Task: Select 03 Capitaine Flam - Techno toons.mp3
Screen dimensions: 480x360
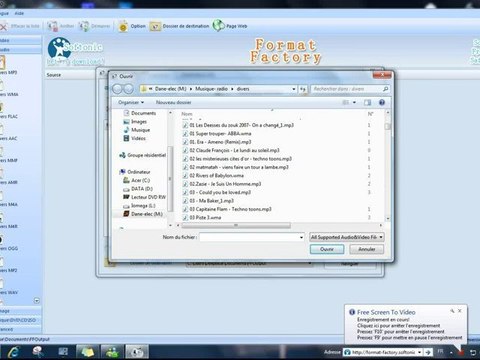Action: [230, 209]
